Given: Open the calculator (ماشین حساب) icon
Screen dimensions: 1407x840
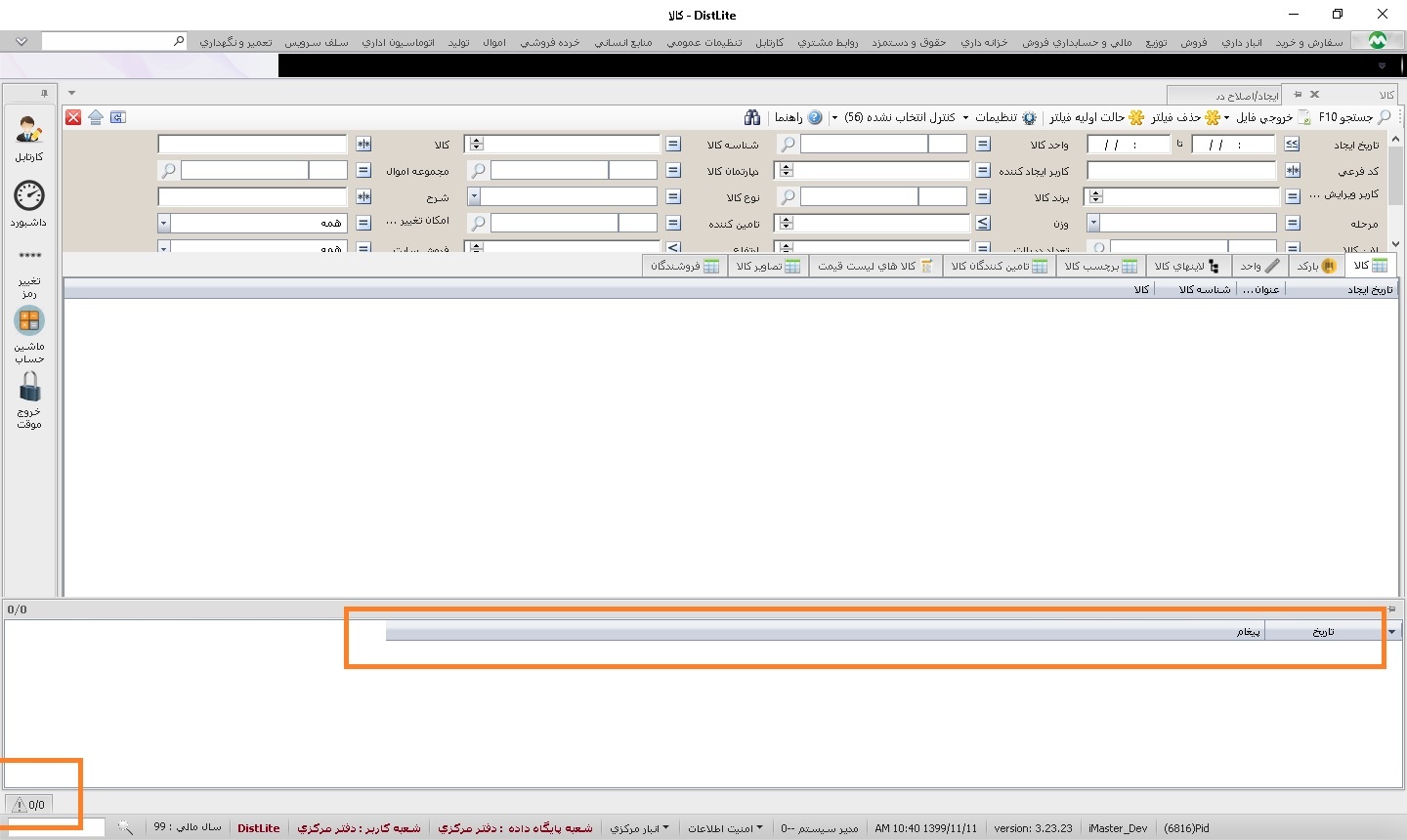Looking at the screenshot, I should point(29,321).
